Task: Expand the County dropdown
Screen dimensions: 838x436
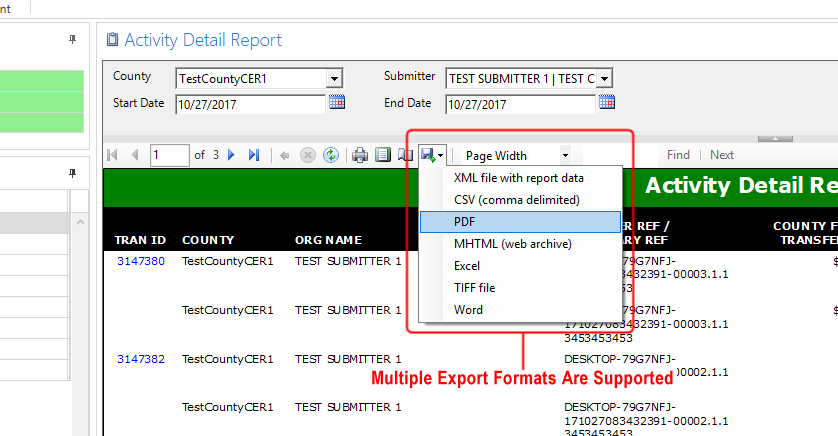Action: pos(334,78)
